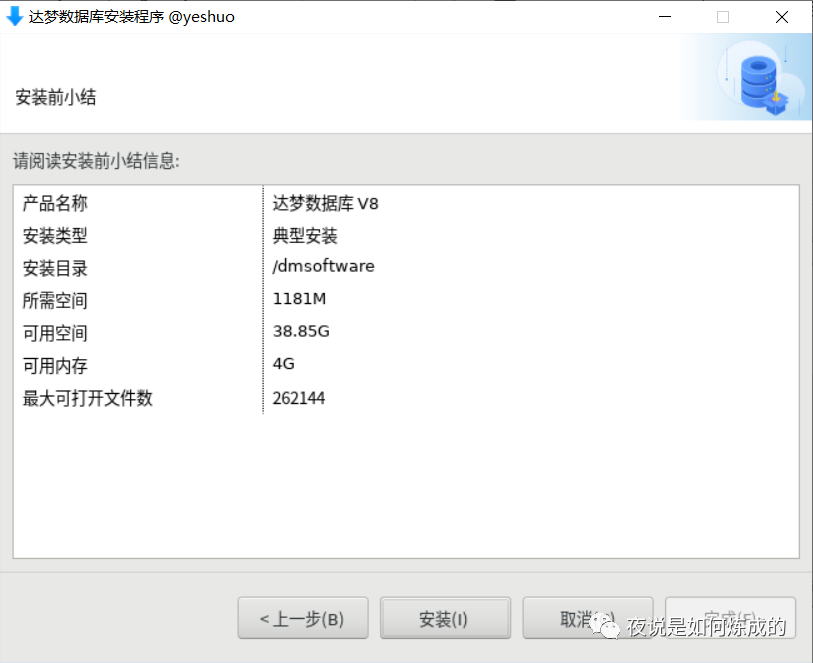Select the 最大可打开文件数 row label
The height and width of the screenshot is (663, 813).
(88, 398)
